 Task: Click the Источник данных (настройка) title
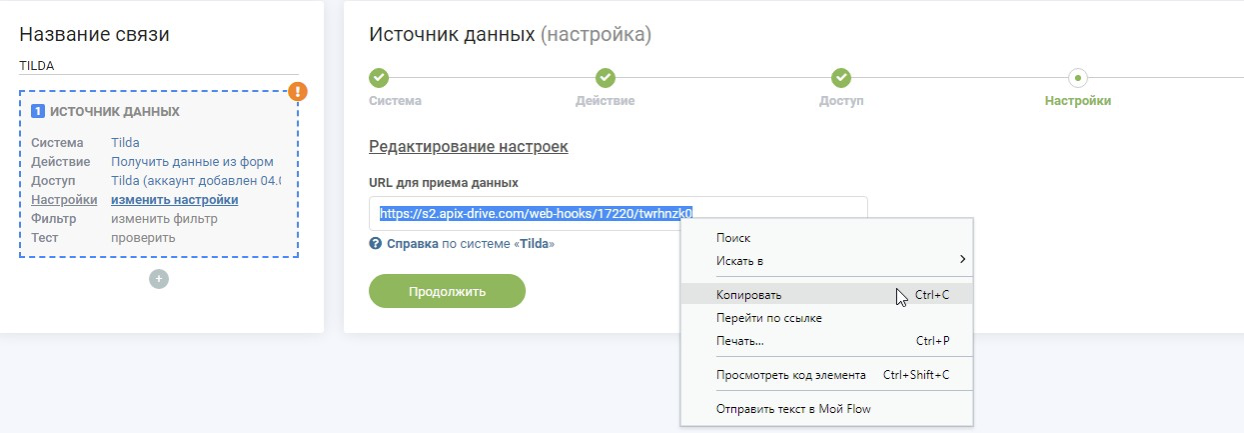pyautogui.click(x=510, y=35)
